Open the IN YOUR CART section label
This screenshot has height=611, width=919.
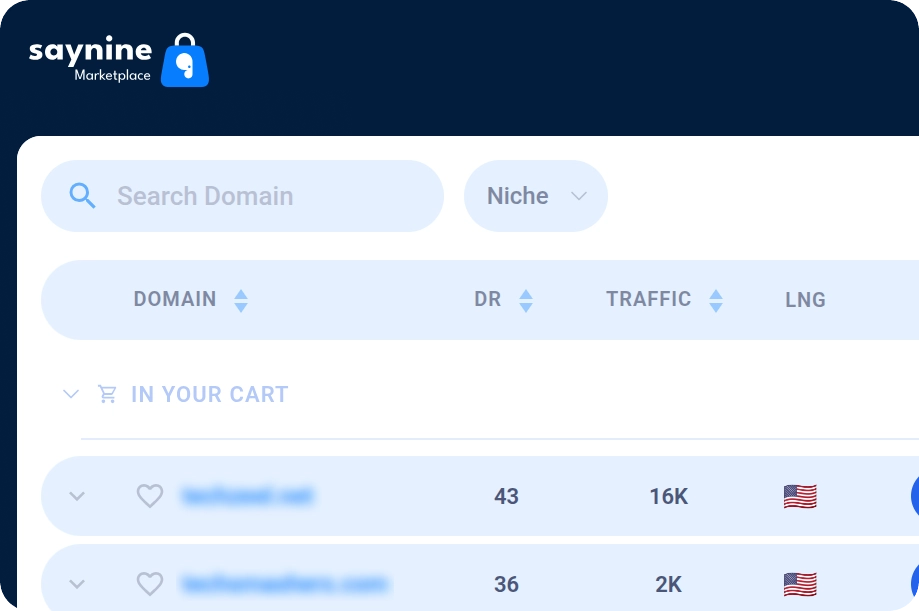click(x=209, y=394)
